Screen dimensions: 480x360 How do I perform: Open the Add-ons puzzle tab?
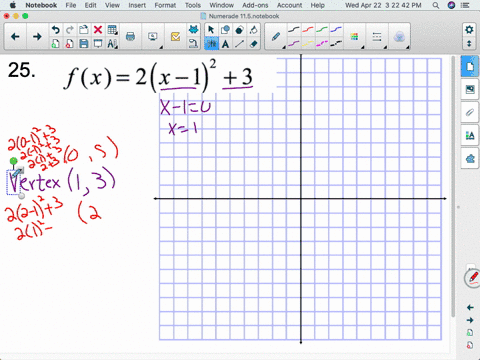click(470, 159)
